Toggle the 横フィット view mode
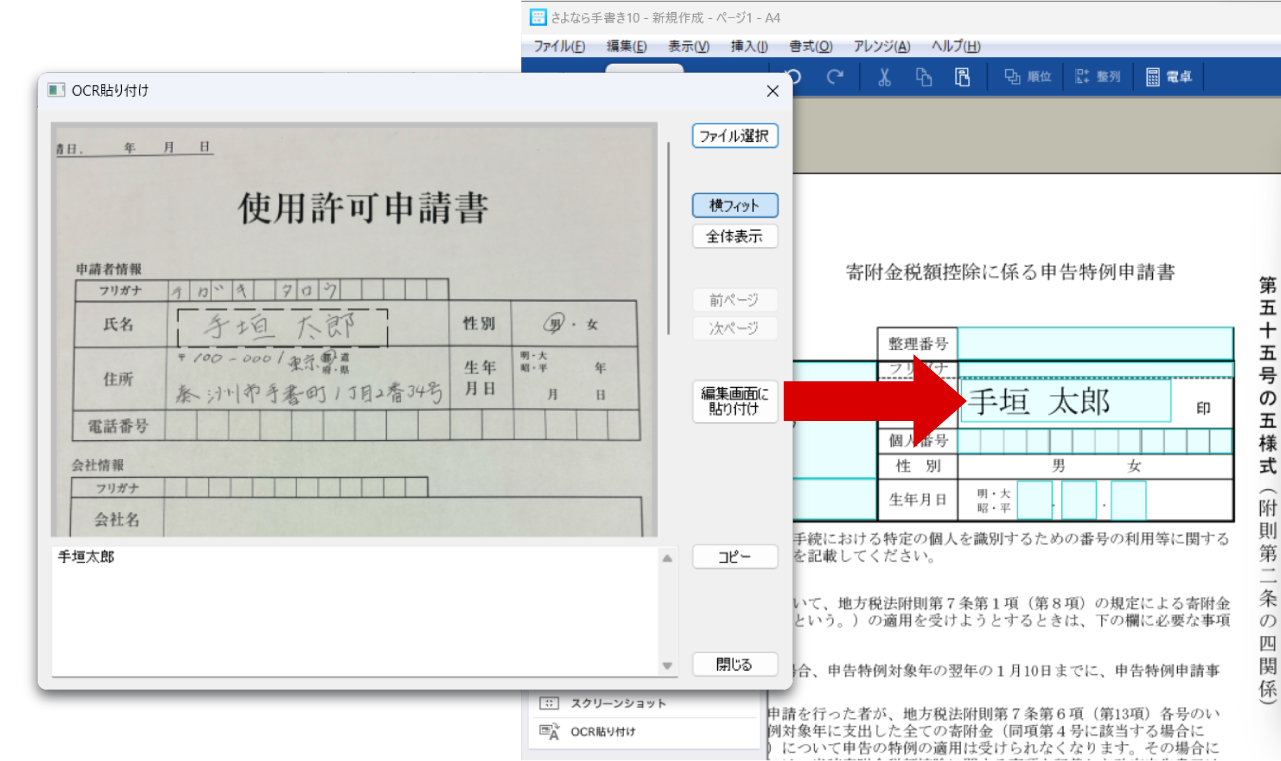This screenshot has width=1281, height=761. coord(734,205)
